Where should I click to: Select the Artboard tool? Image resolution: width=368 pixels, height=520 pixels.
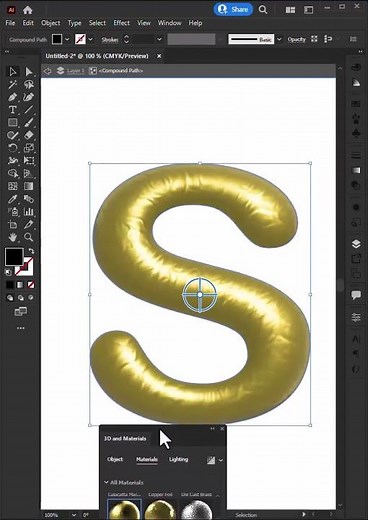(13, 224)
